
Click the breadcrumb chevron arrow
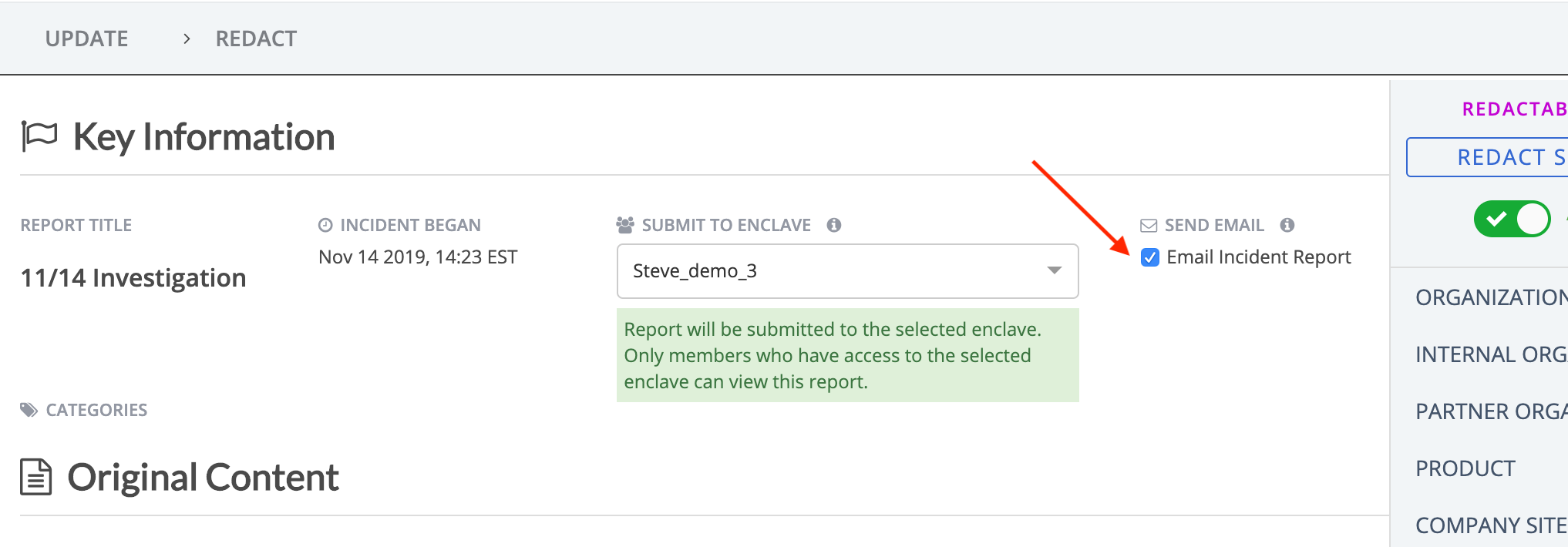187,39
